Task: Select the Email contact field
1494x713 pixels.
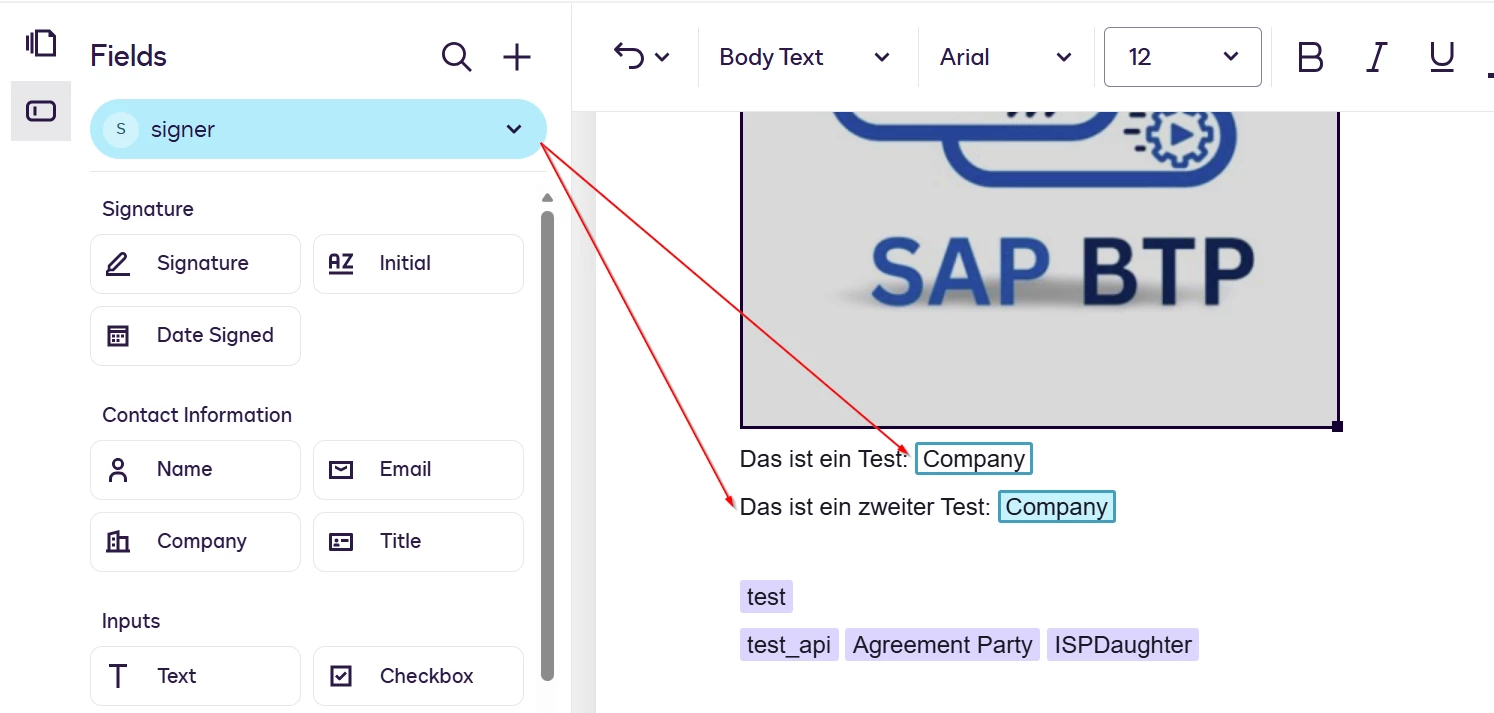Action: tap(418, 470)
